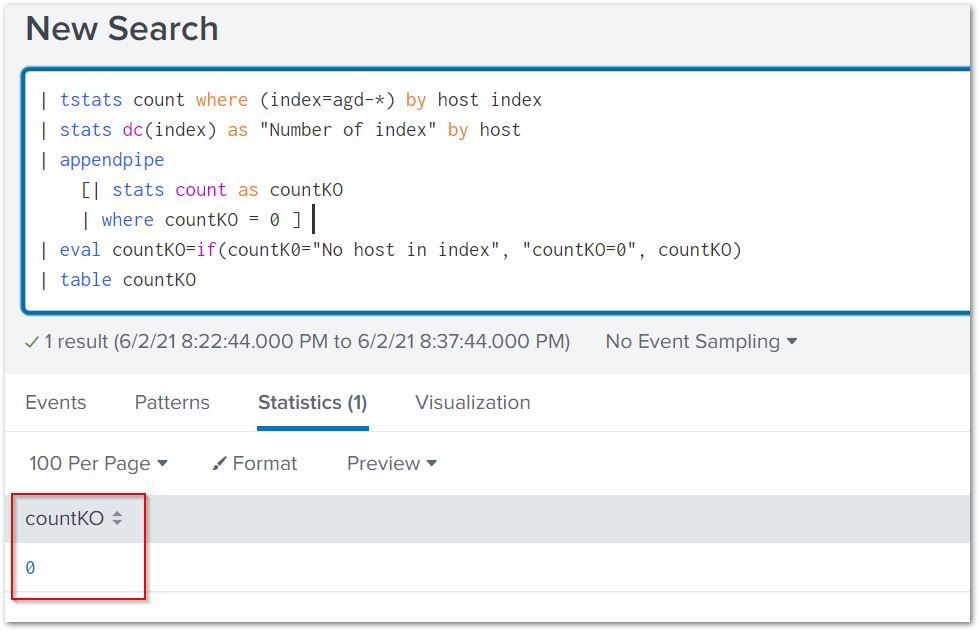Viewport: 979px width, 631px height.
Task: Expand the 100 Per Page dropdown
Action: [x=98, y=463]
